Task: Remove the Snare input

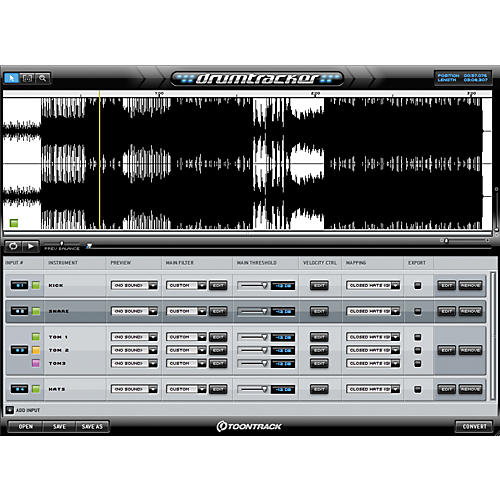Action: pyautogui.click(x=470, y=311)
